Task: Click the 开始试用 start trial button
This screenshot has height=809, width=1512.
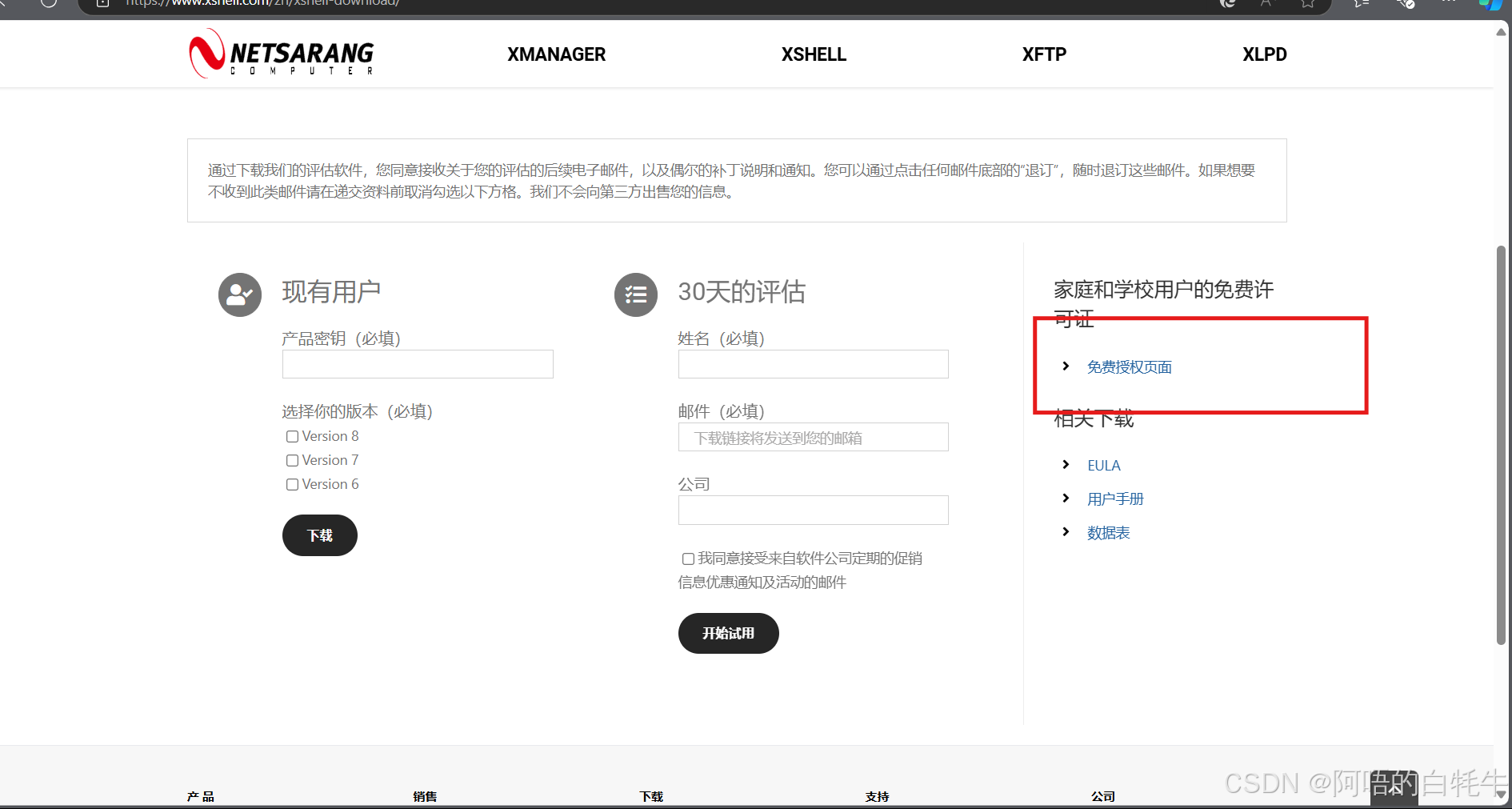Action: point(729,633)
